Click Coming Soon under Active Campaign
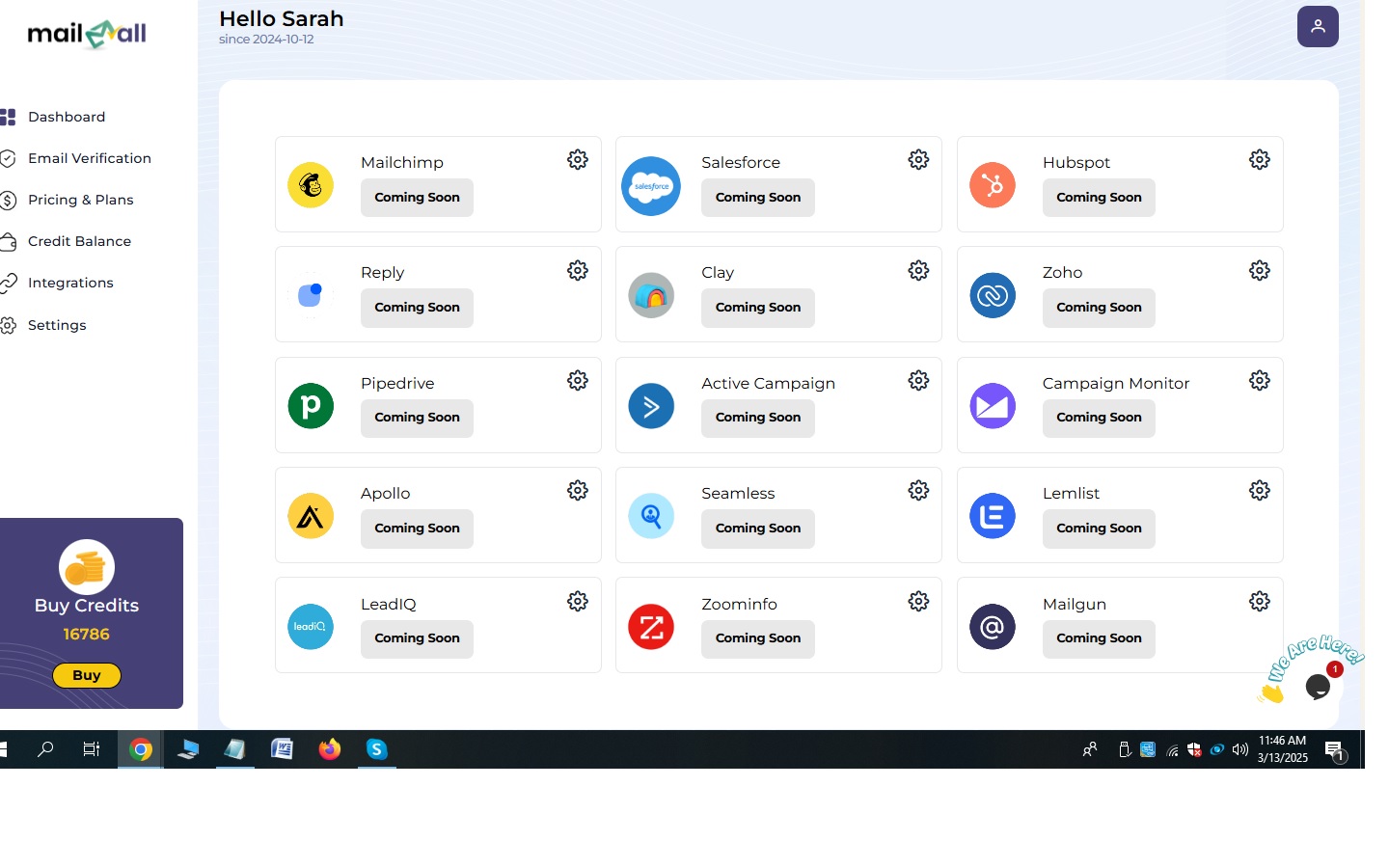 [x=758, y=418]
